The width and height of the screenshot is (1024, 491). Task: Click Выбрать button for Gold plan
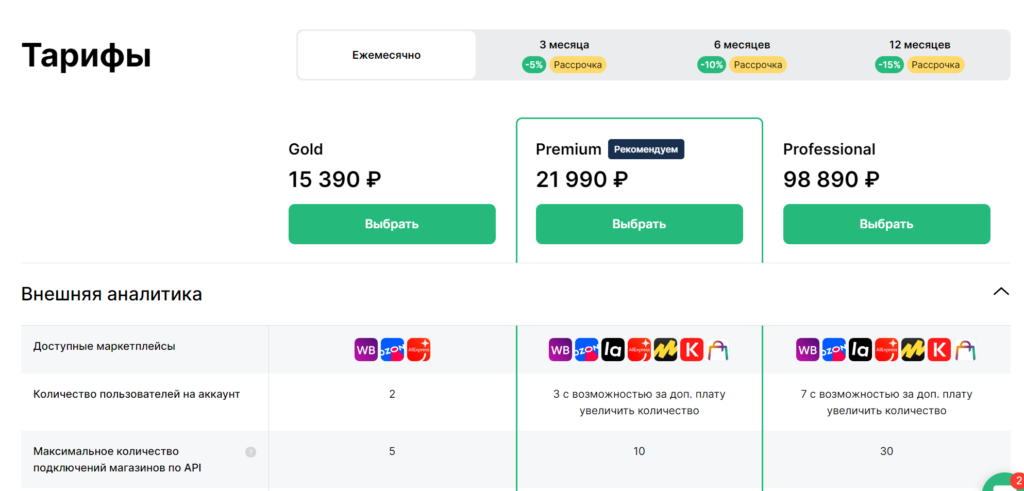(392, 224)
